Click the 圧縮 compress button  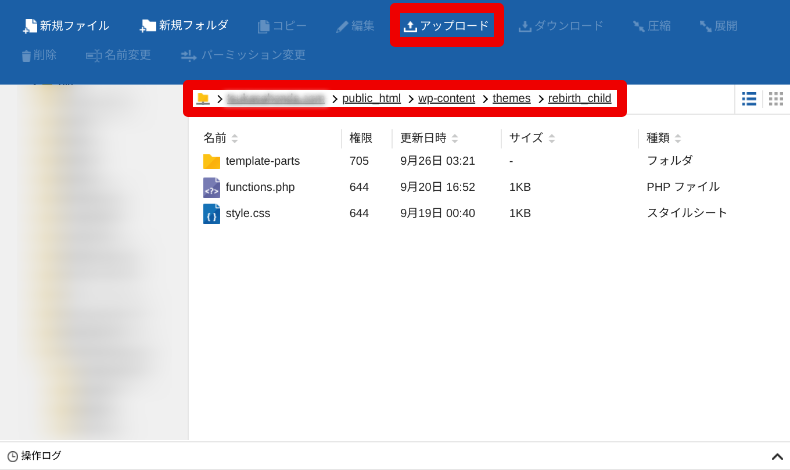[x=651, y=26]
